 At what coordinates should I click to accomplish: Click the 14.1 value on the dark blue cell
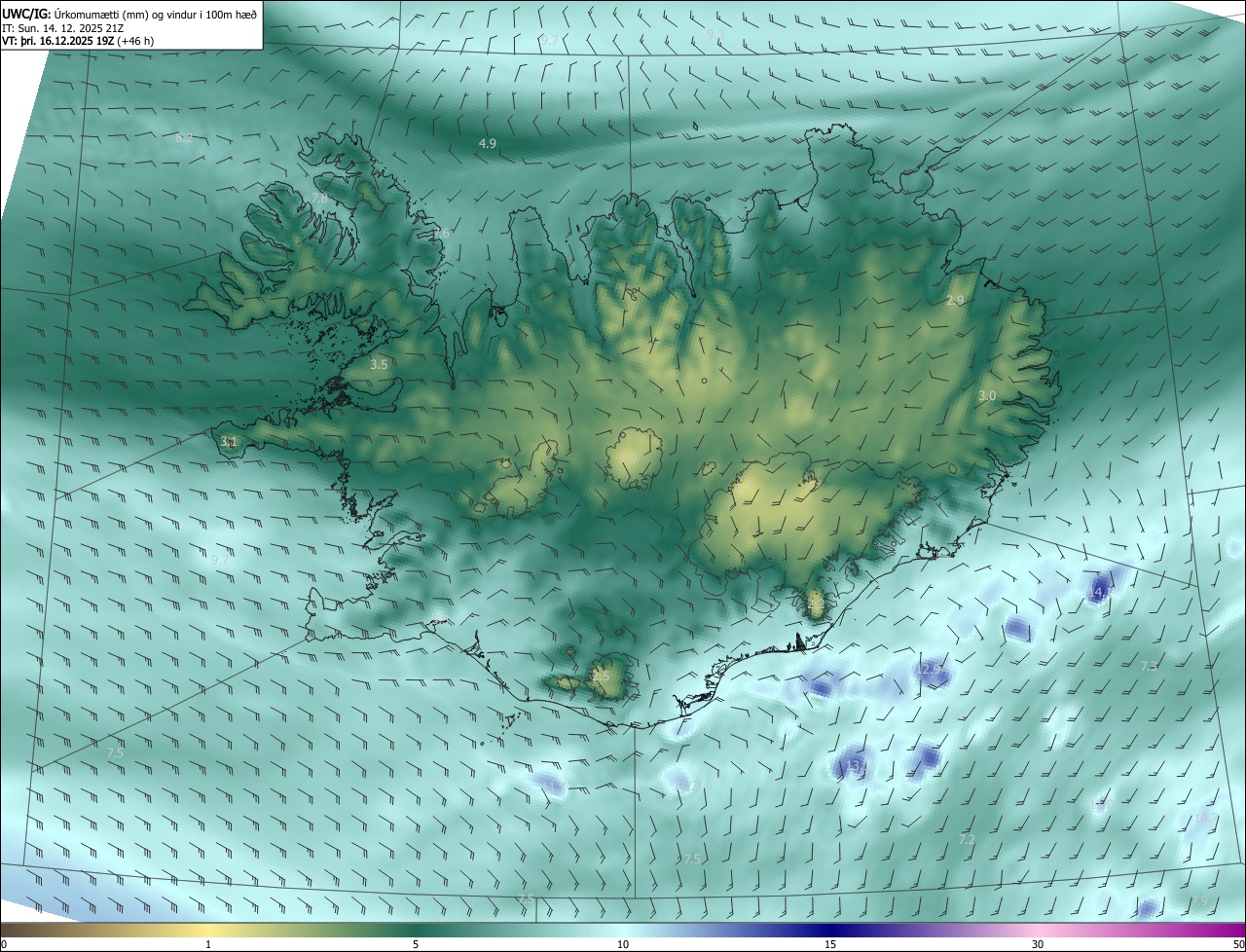pos(1101,592)
